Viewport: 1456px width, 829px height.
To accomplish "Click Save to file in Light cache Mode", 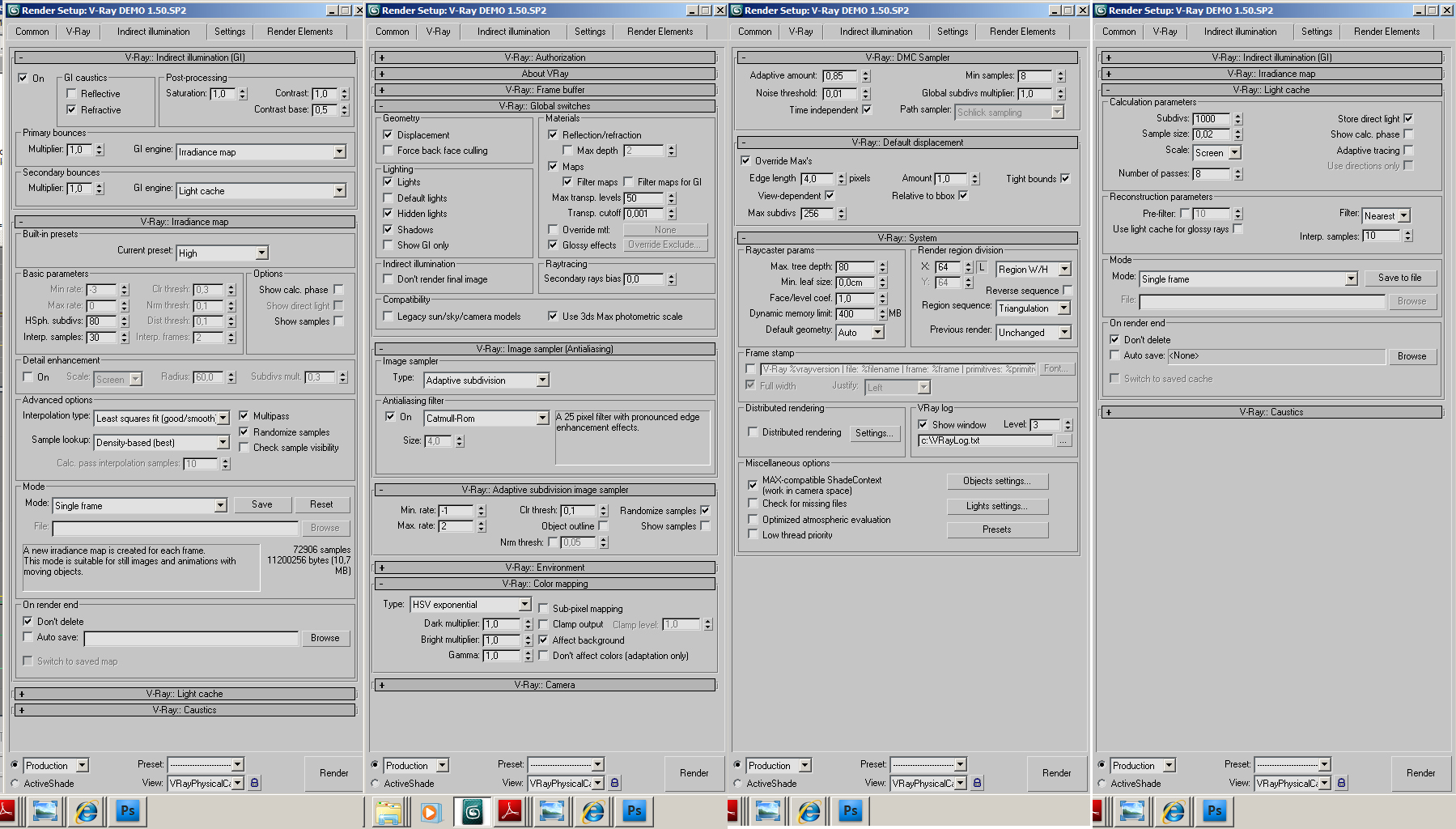I will click(x=1400, y=278).
